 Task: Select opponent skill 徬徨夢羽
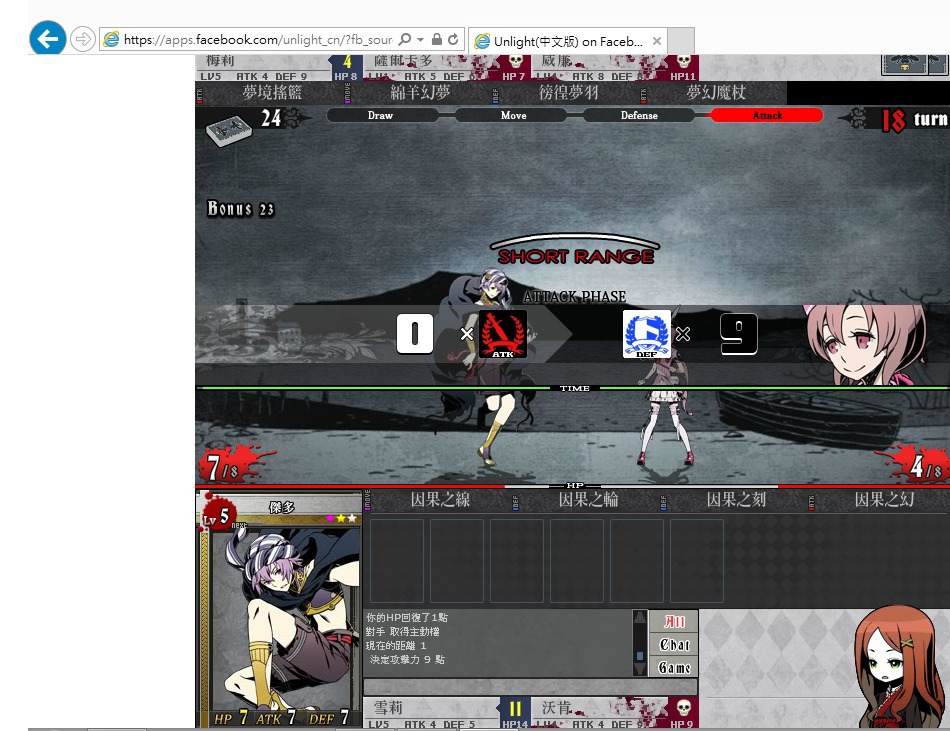568,93
